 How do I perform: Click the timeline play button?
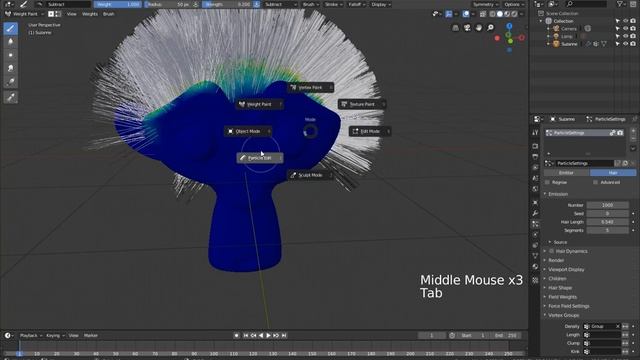pos(268,336)
